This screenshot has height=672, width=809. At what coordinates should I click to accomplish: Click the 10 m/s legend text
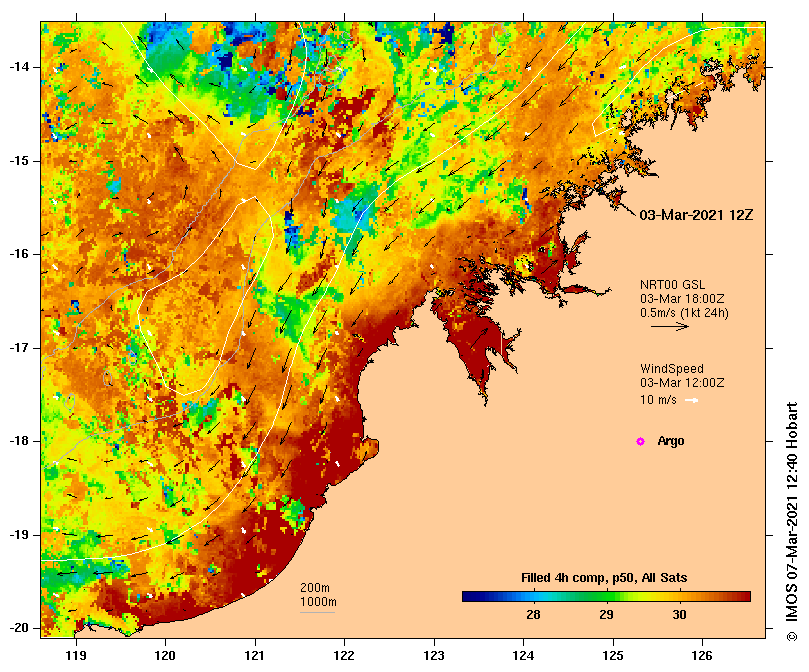point(658,400)
